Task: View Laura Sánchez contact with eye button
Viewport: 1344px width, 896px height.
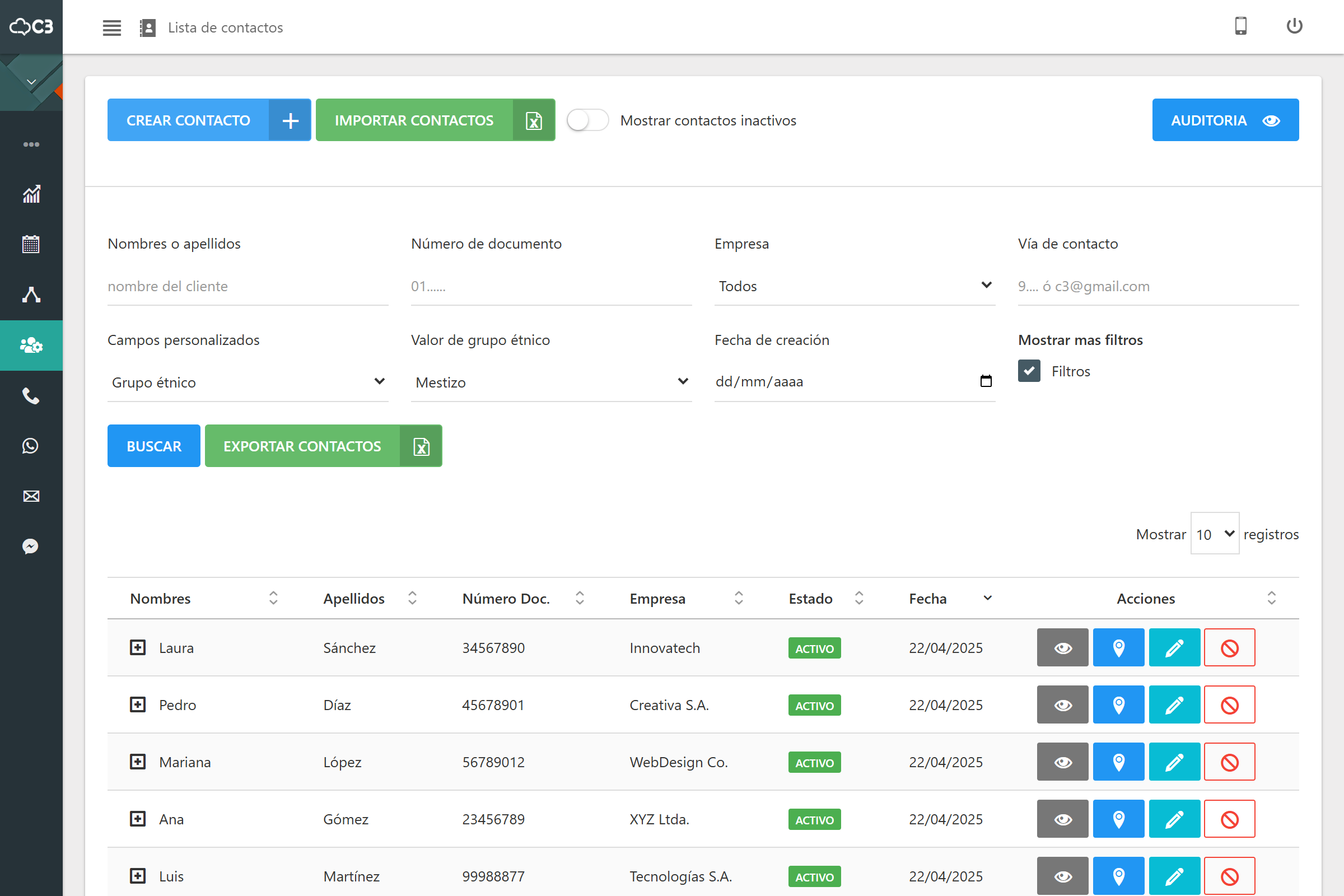Action: 1062,647
